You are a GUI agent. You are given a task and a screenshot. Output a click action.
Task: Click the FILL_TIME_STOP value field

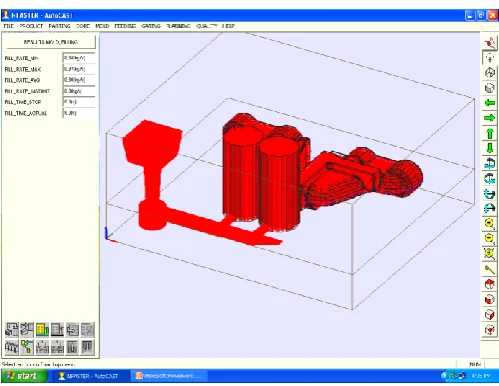click(x=79, y=102)
